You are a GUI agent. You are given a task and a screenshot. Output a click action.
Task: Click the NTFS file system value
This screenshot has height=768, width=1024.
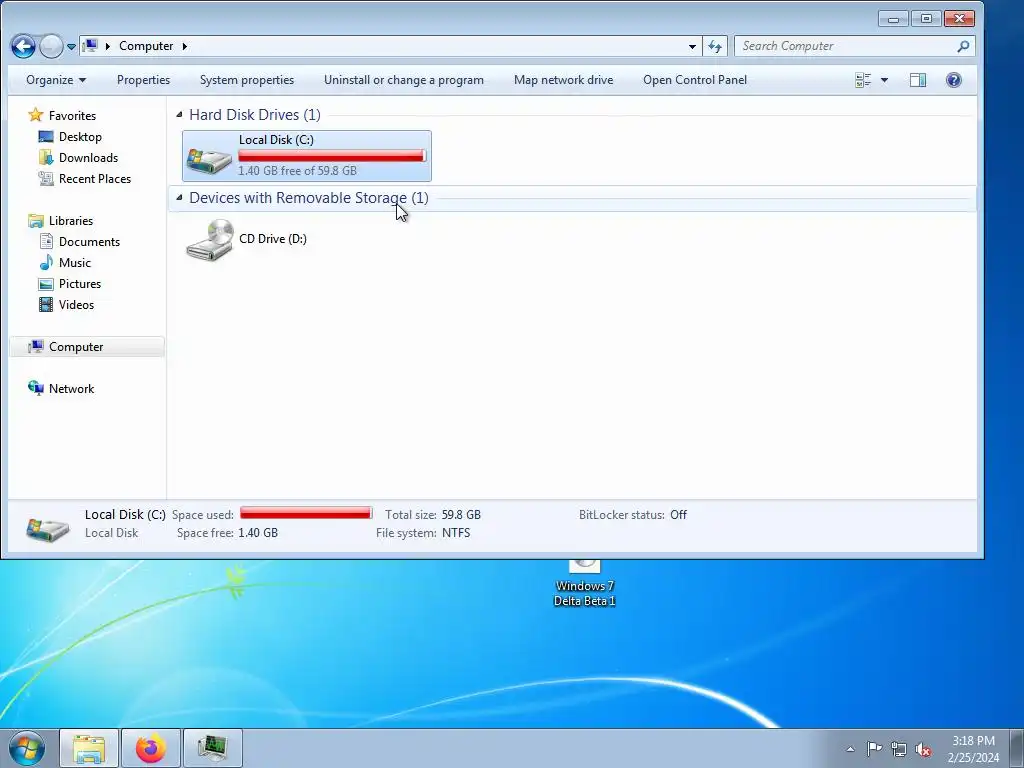[456, 533]
